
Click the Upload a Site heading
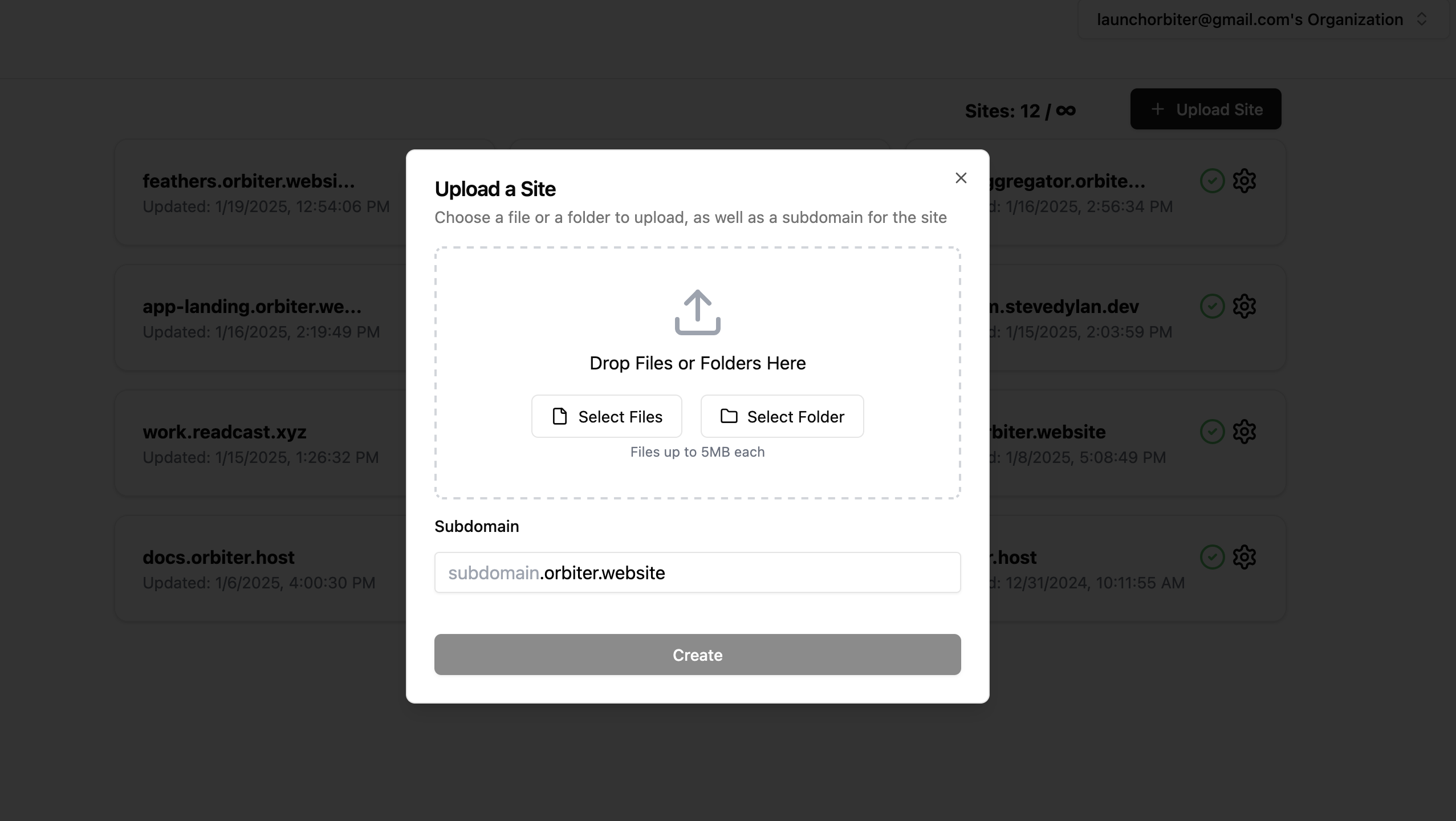click(495, 189)
